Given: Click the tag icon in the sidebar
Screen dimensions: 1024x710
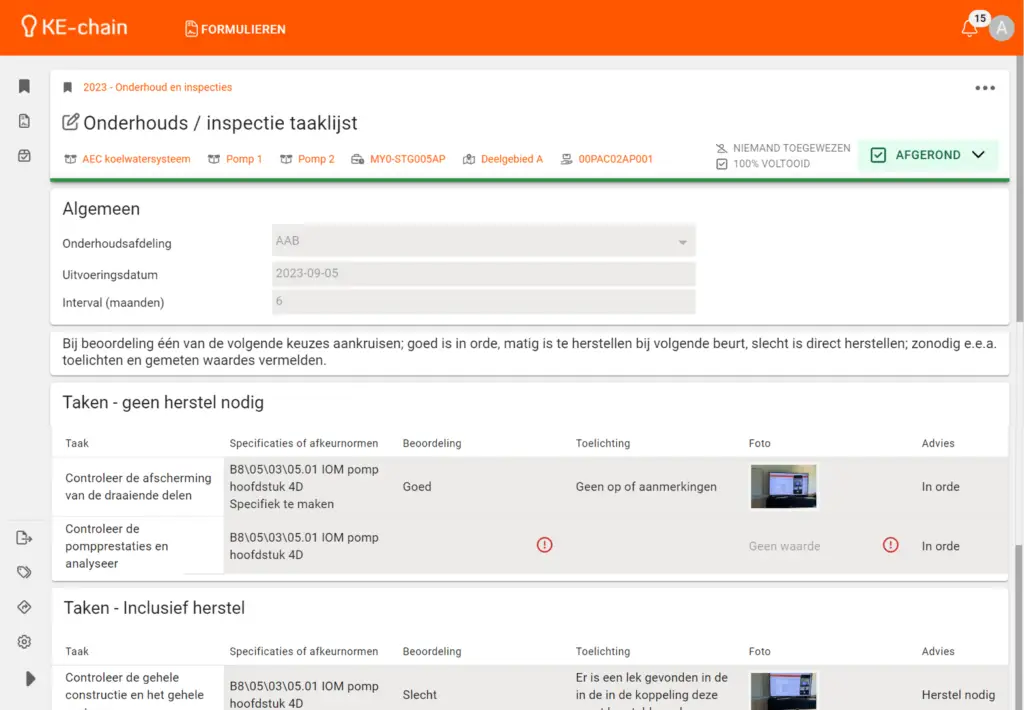Looking at the screenshot, I should coord(25,572).
